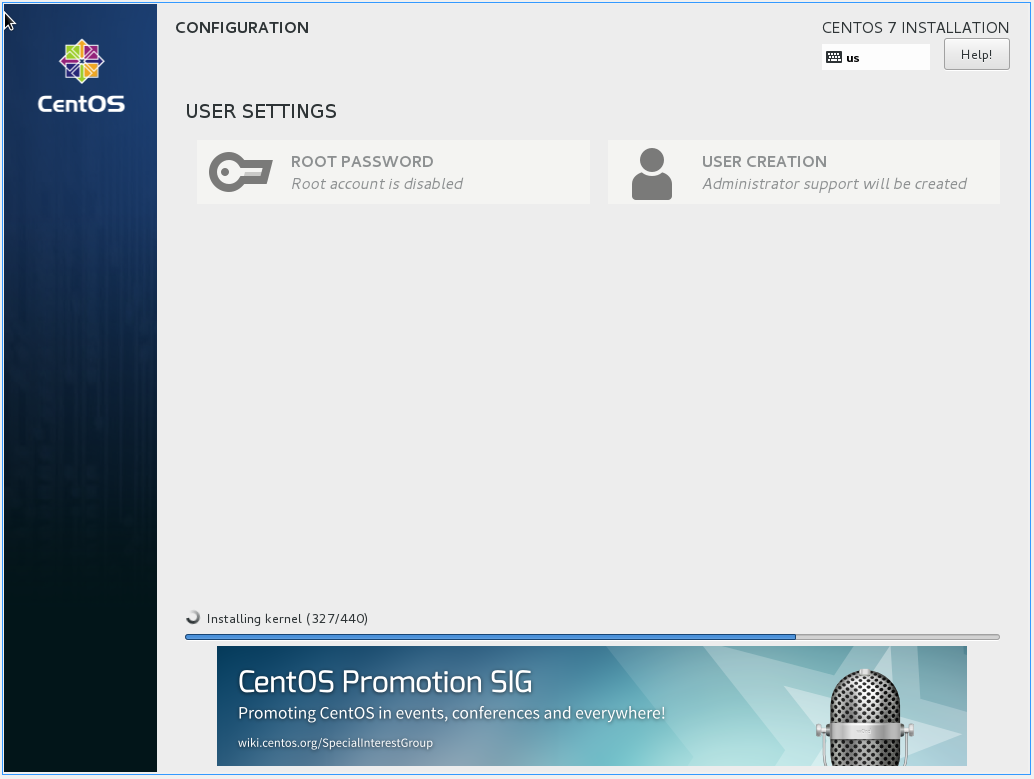Click the CENTOS 7 INSTALLATION title

(915, 28)
